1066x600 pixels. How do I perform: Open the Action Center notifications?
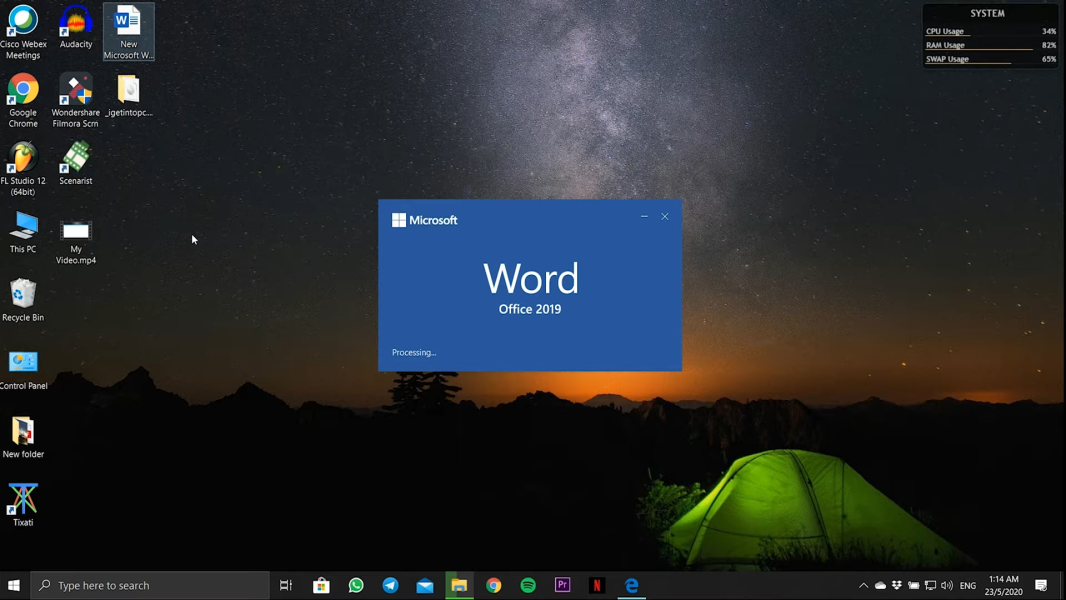[x=1041, y=585]
